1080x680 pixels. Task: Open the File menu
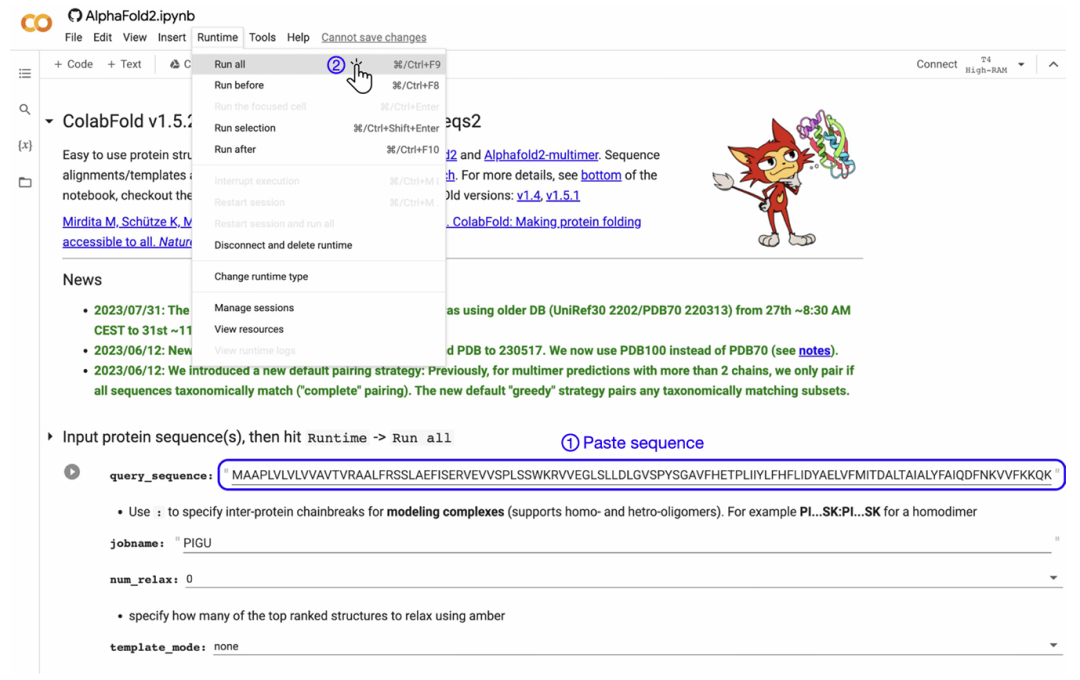73,37
